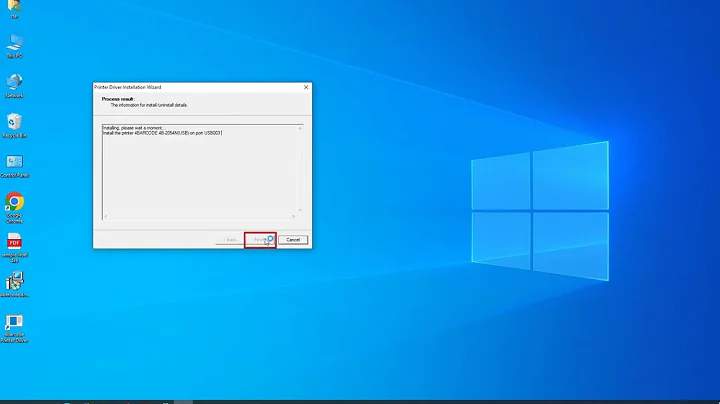Launch Google Chrome from desktop
Screen dimensions: 720x404
pyautogui.click(x=14, y=208)
